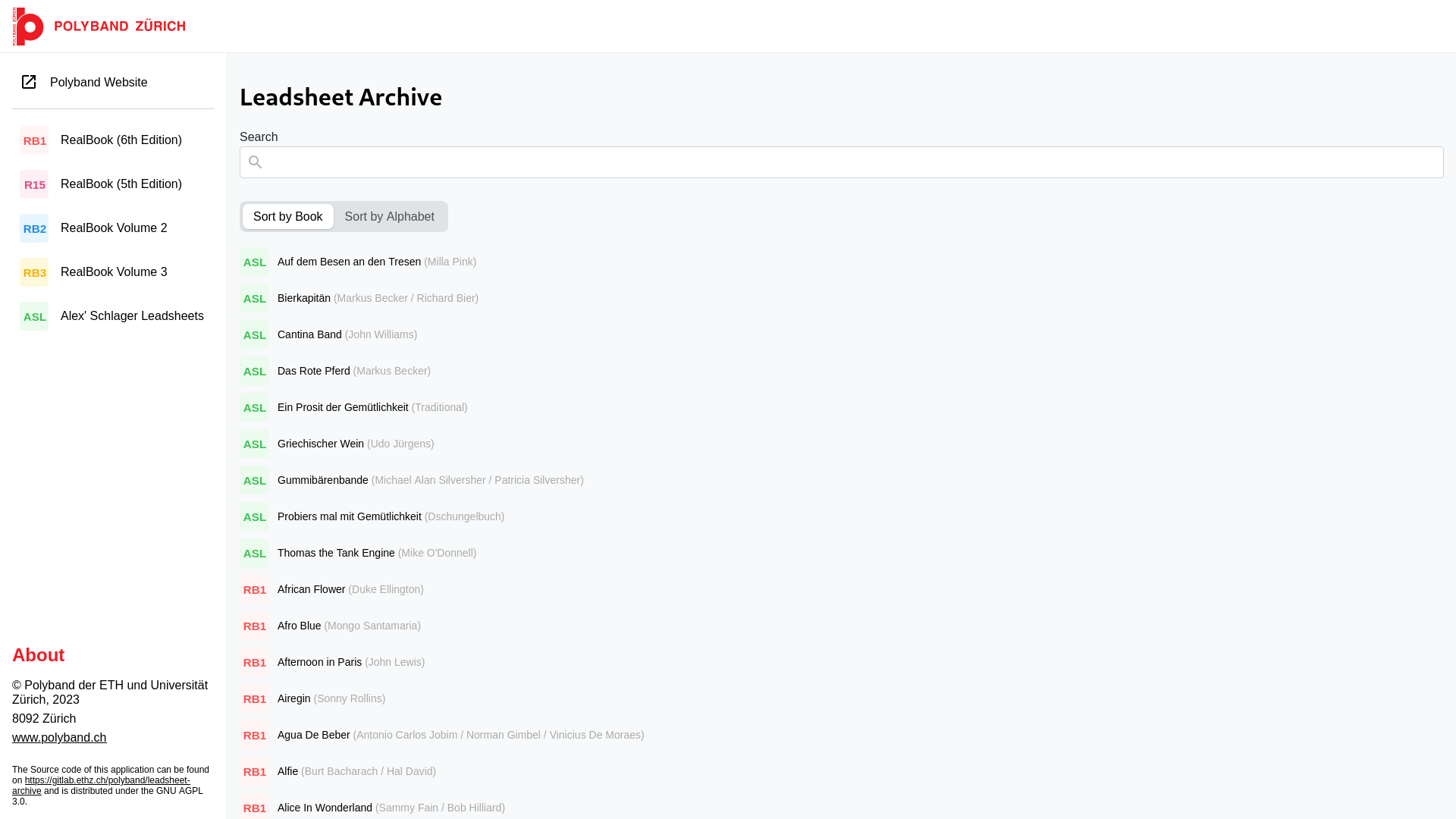Select Sort by Book option
Image resolution: width=1456 pixels, height=819 pixels.
click(287, 217)
